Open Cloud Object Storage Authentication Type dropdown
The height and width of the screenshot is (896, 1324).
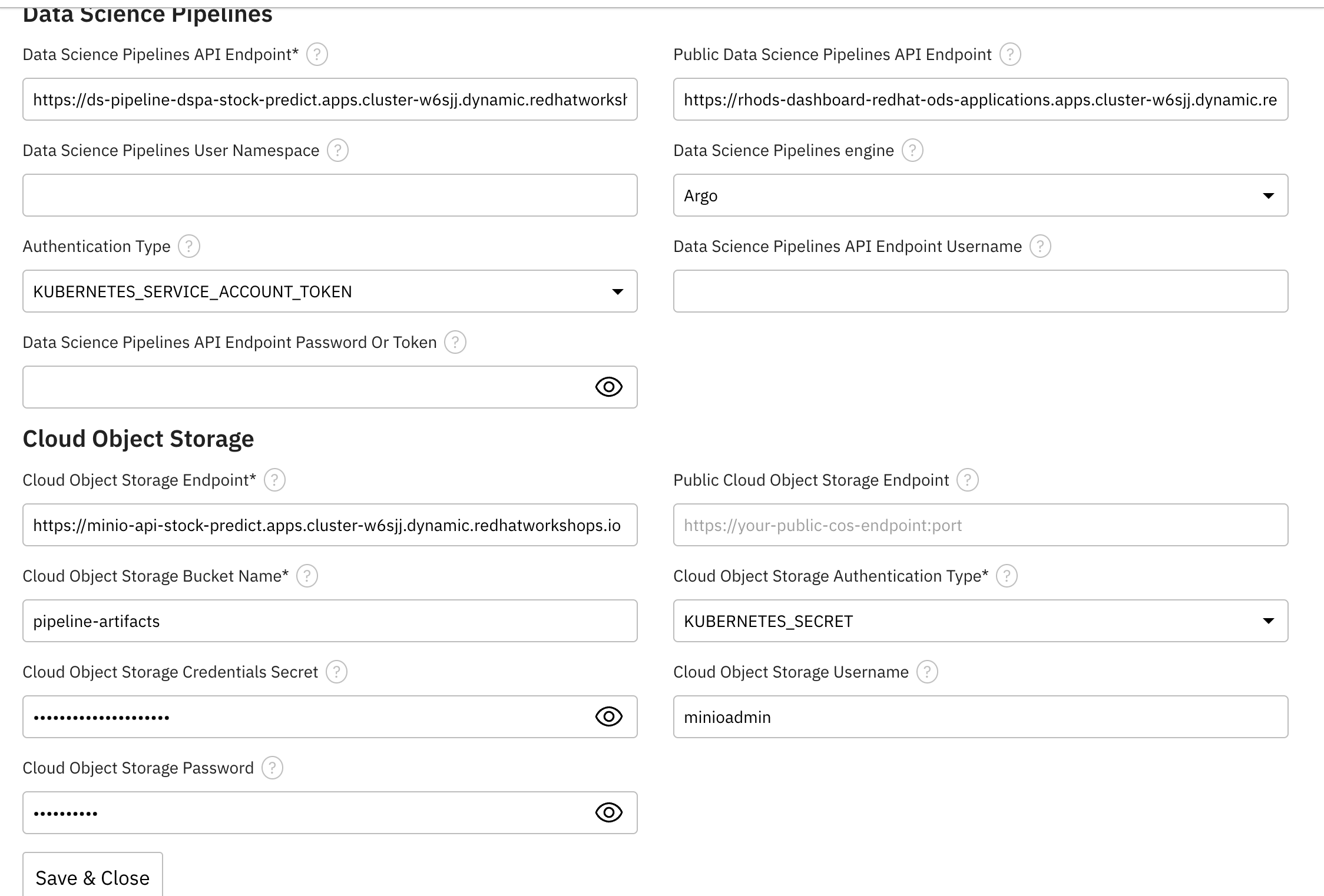click(980, 621)
